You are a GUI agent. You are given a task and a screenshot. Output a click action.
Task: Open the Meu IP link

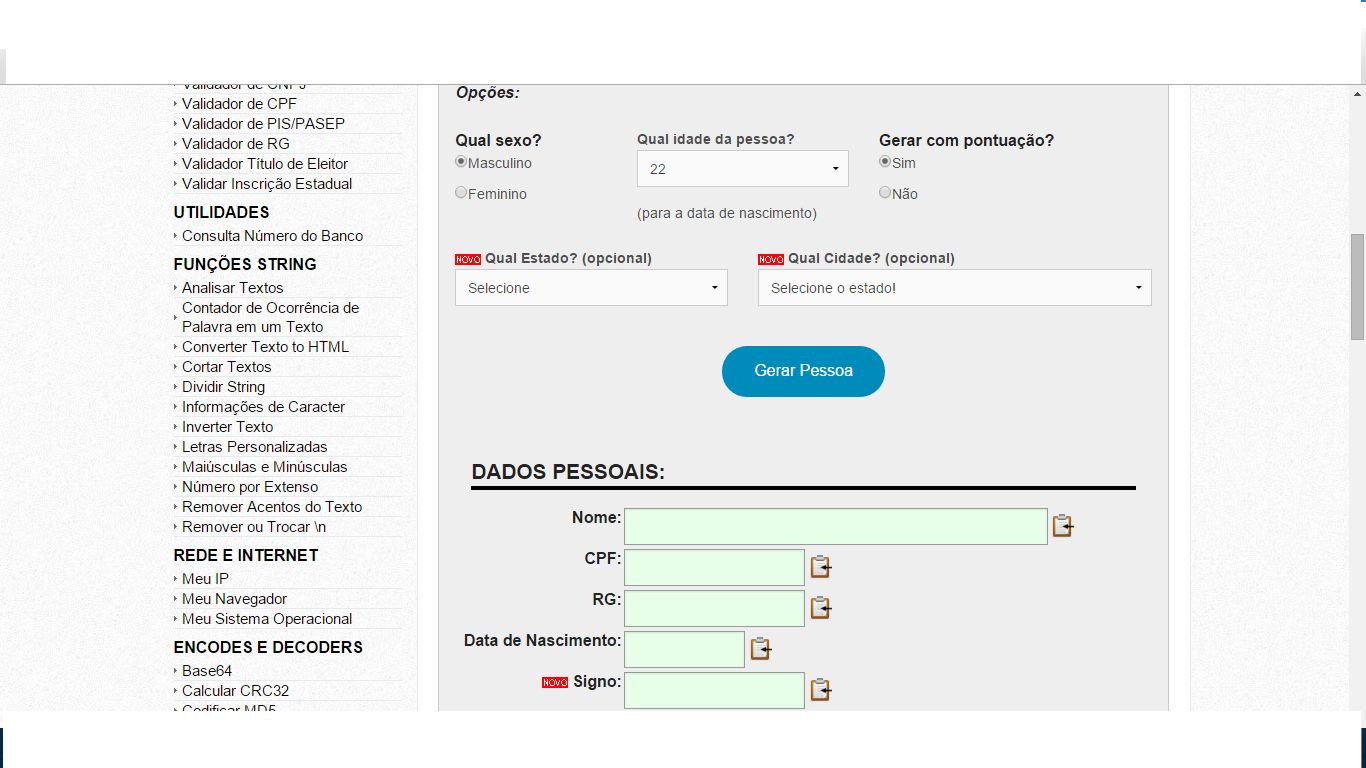(x=205, y=579)
